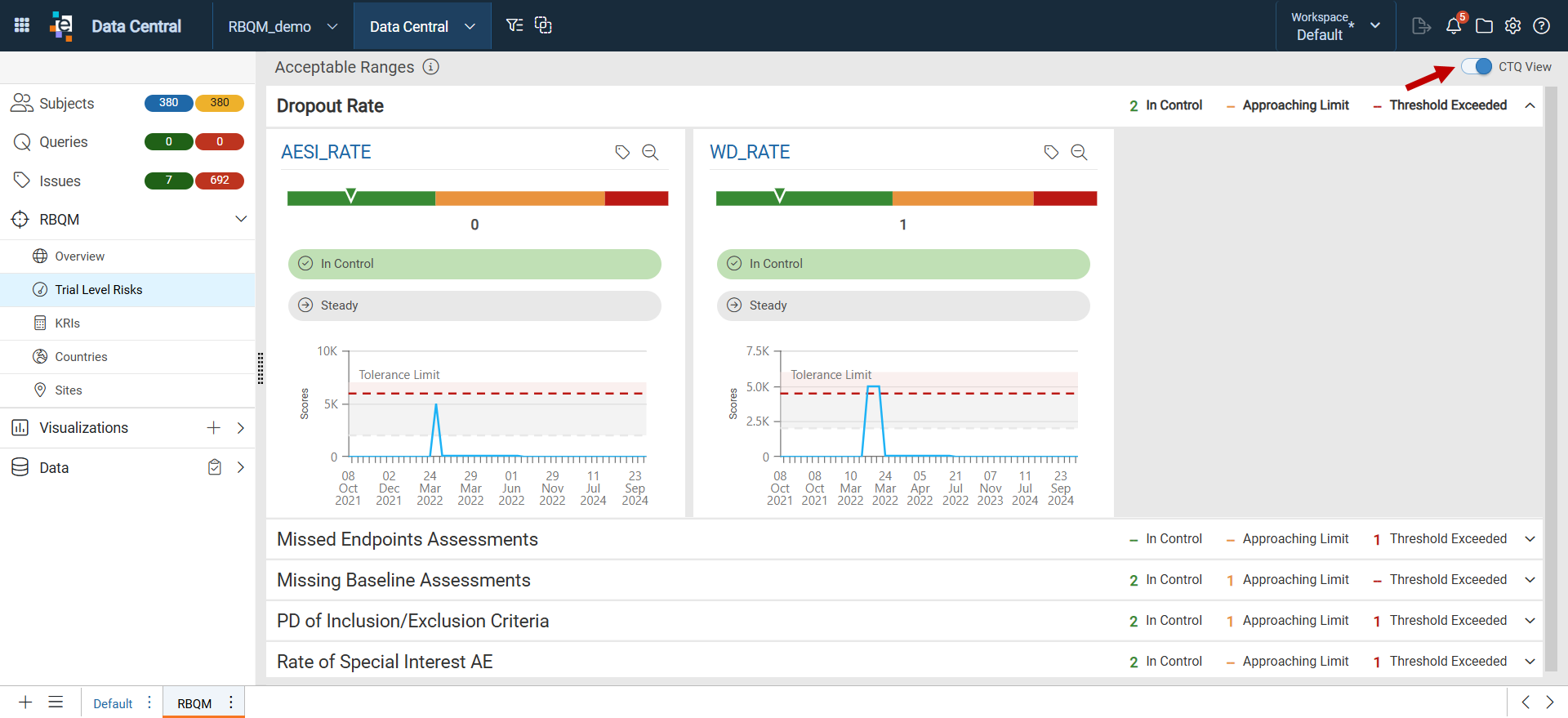This screenshot has height=718, width=1568.
Task: Click the Acceptable Ranges info icon
Action: (431, 67)
